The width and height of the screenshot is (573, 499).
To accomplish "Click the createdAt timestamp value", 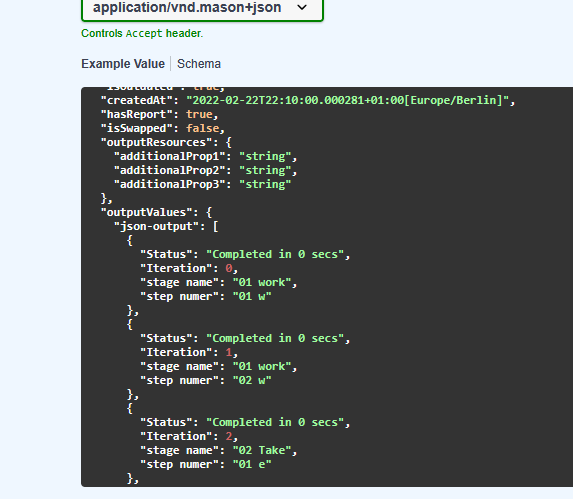I will coord(348,100).
